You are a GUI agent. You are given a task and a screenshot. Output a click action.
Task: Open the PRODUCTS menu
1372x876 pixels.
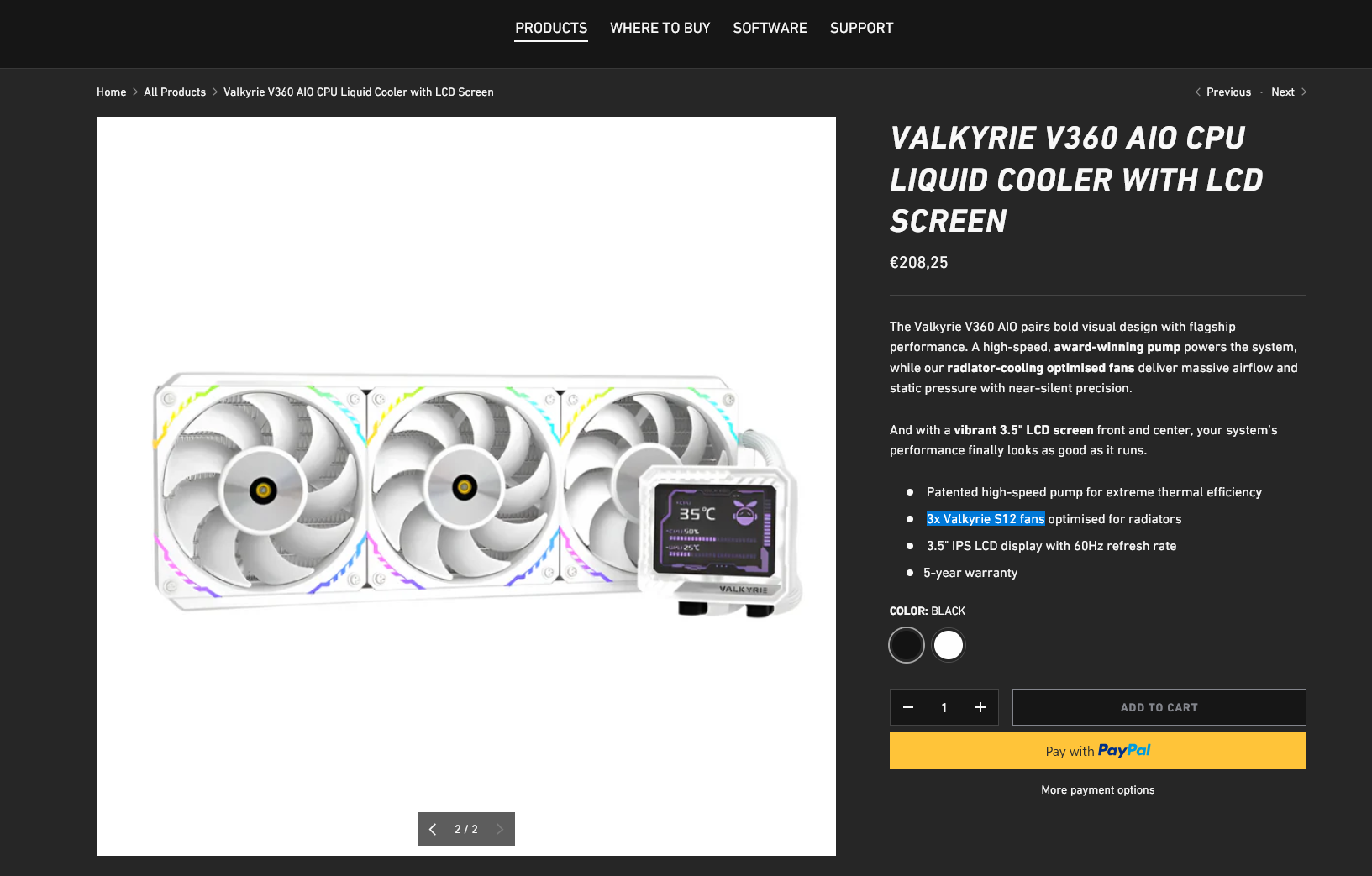[x=551, y=28]
